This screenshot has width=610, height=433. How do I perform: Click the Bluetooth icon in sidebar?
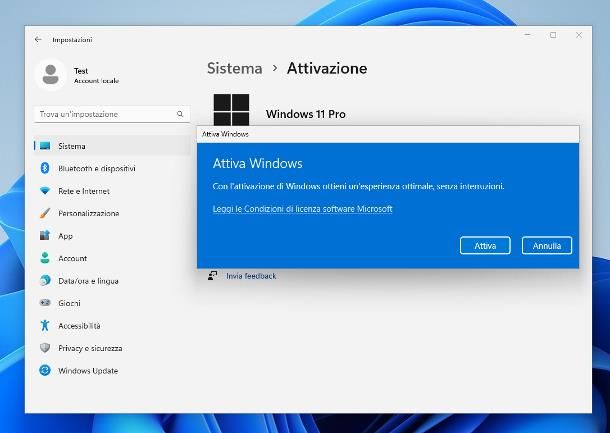(45, 168)
